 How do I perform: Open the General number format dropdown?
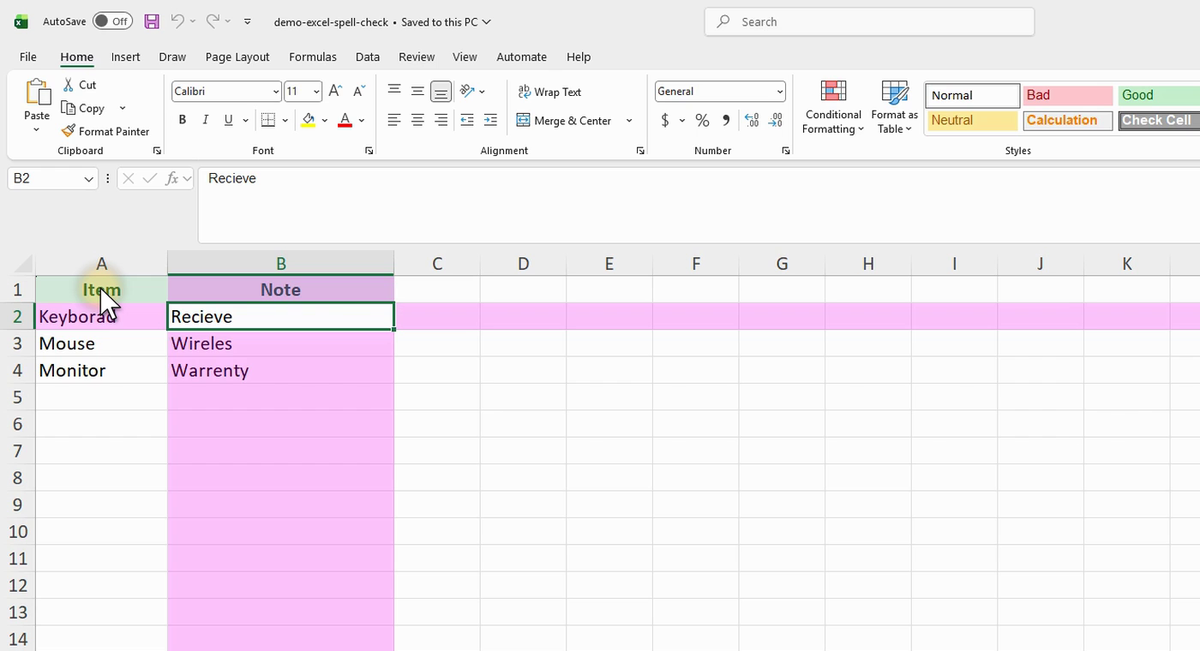click(779, 91)
